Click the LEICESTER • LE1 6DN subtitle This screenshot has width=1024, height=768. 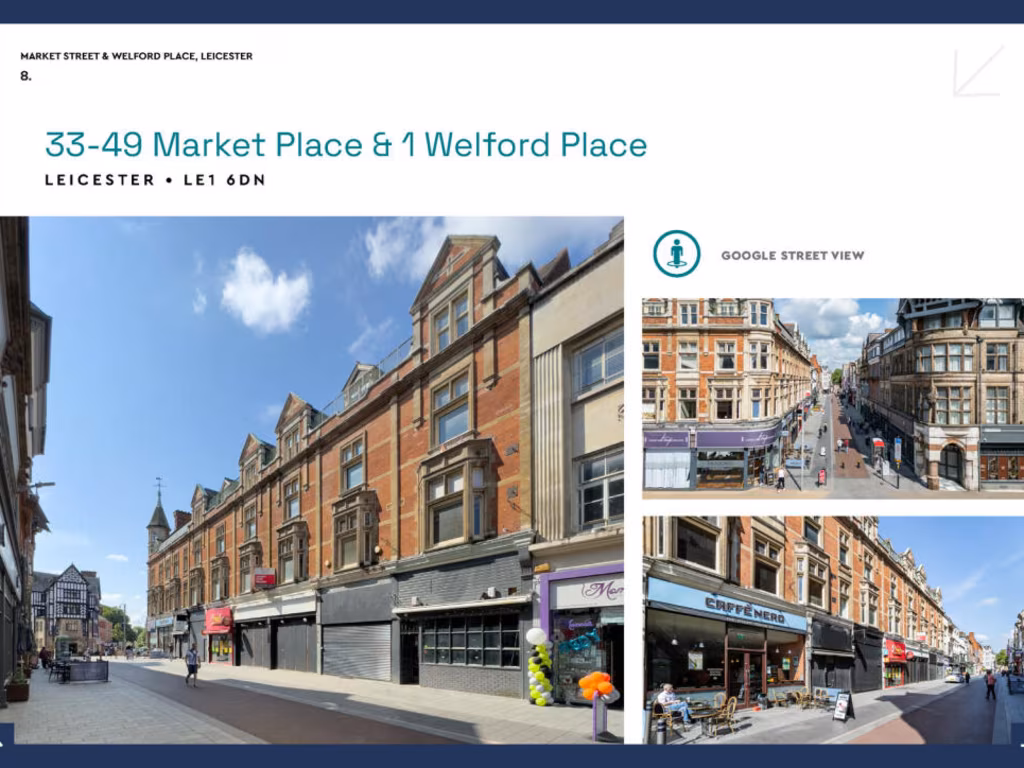(x=154, y=181)
